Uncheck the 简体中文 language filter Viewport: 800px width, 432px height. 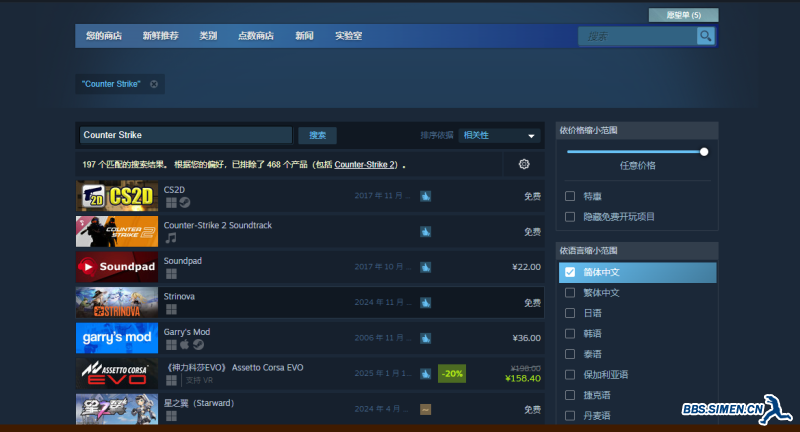(570, 272)
